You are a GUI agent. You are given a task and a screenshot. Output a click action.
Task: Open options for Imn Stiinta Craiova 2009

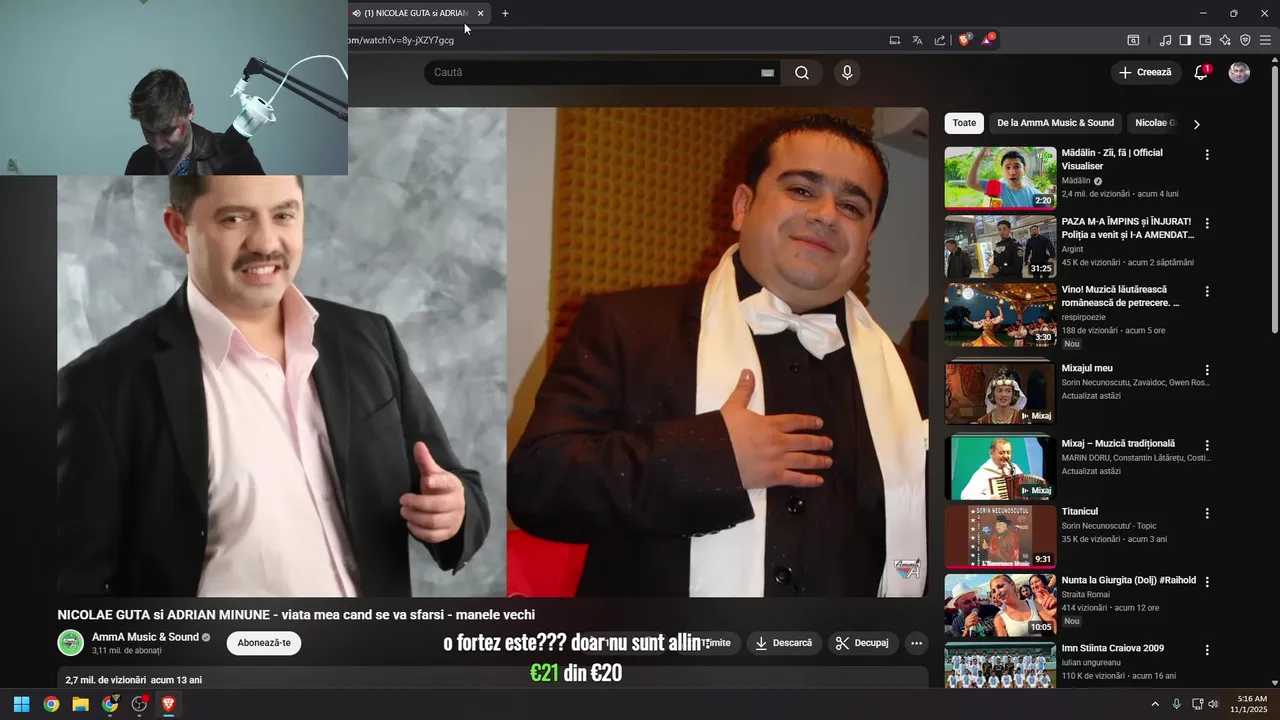coord(1207,650)
